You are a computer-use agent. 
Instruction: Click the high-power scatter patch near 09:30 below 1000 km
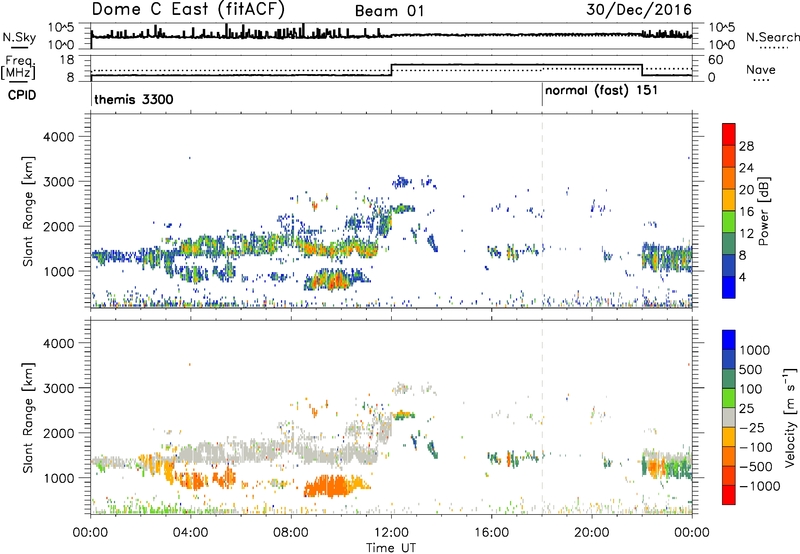click(331, 280)
